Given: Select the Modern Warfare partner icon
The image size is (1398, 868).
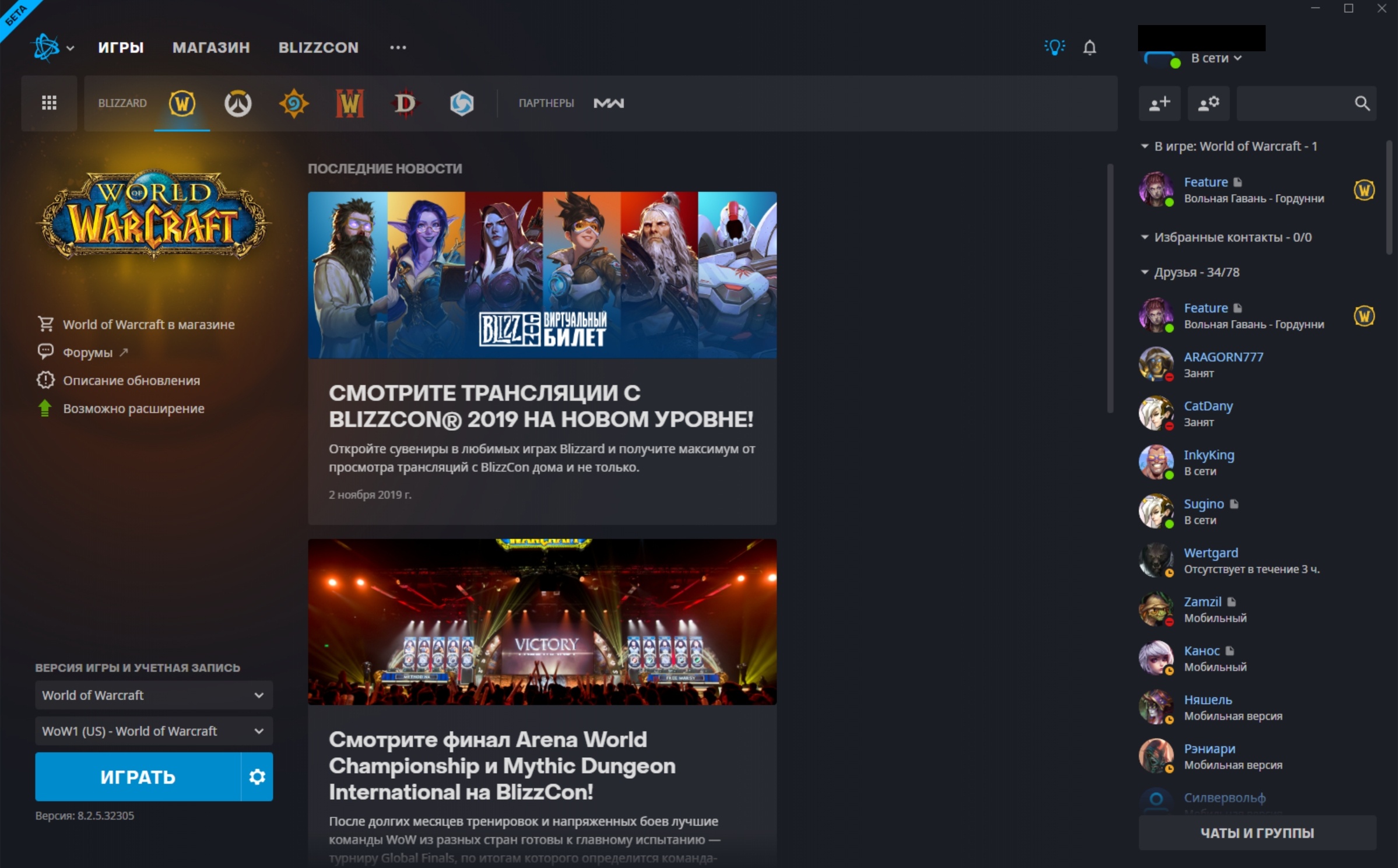Looking at the screenshot, I should tap(609, 103).
